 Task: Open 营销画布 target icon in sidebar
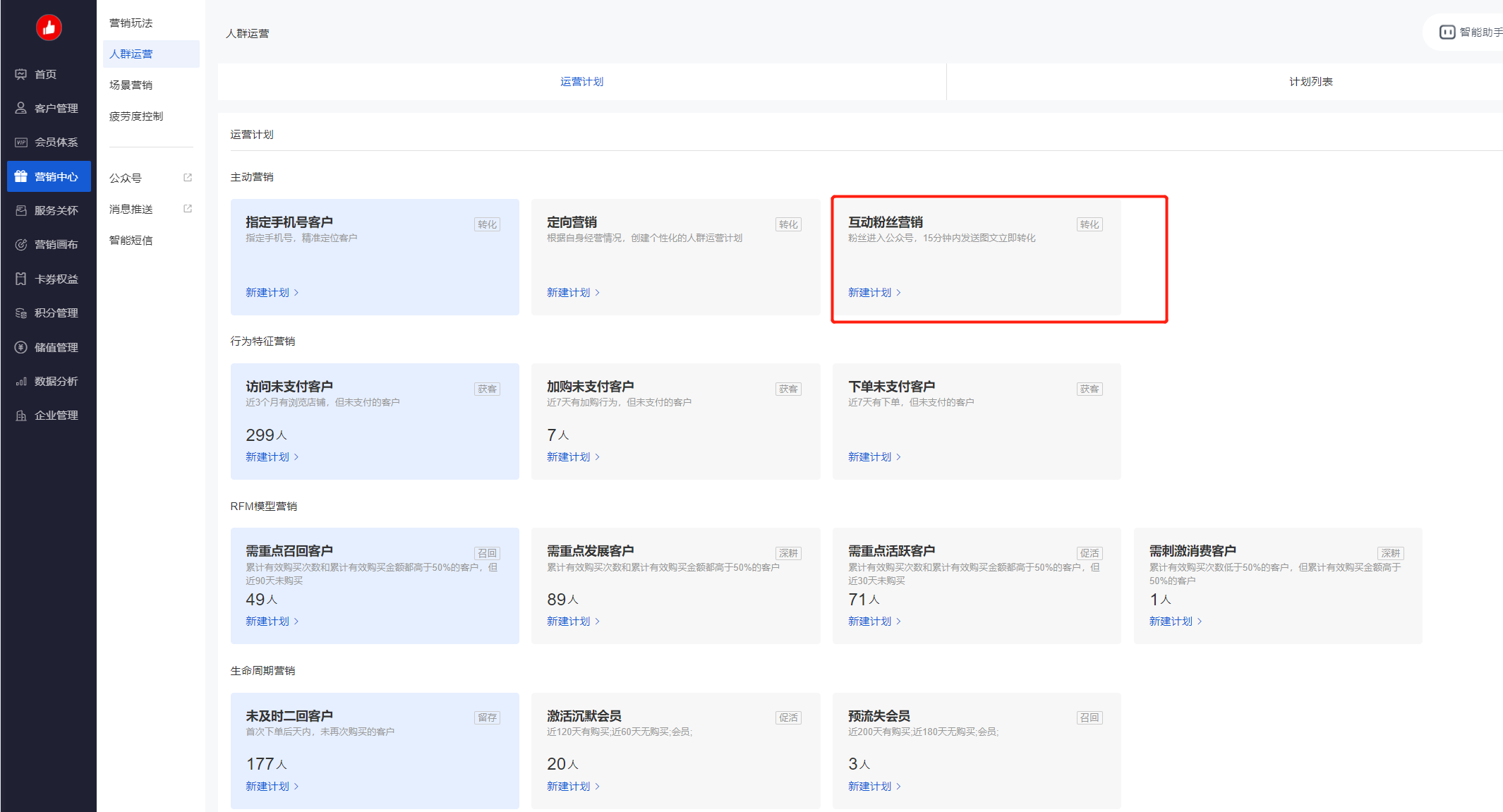click(x=21, y=244)
